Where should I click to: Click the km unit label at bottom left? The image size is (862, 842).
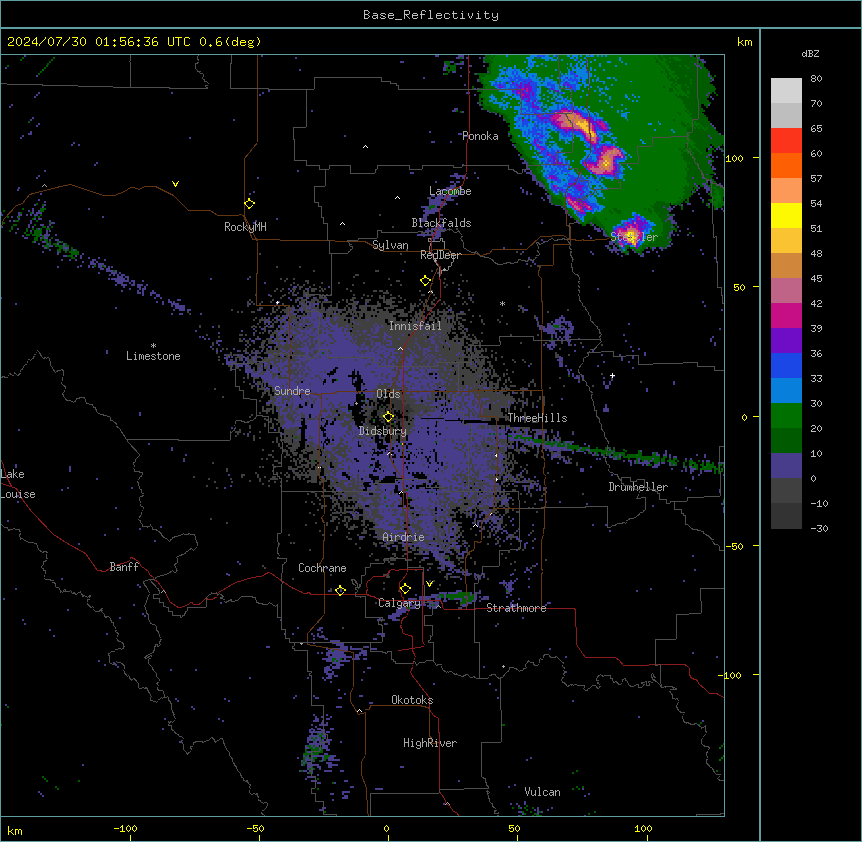15,830
